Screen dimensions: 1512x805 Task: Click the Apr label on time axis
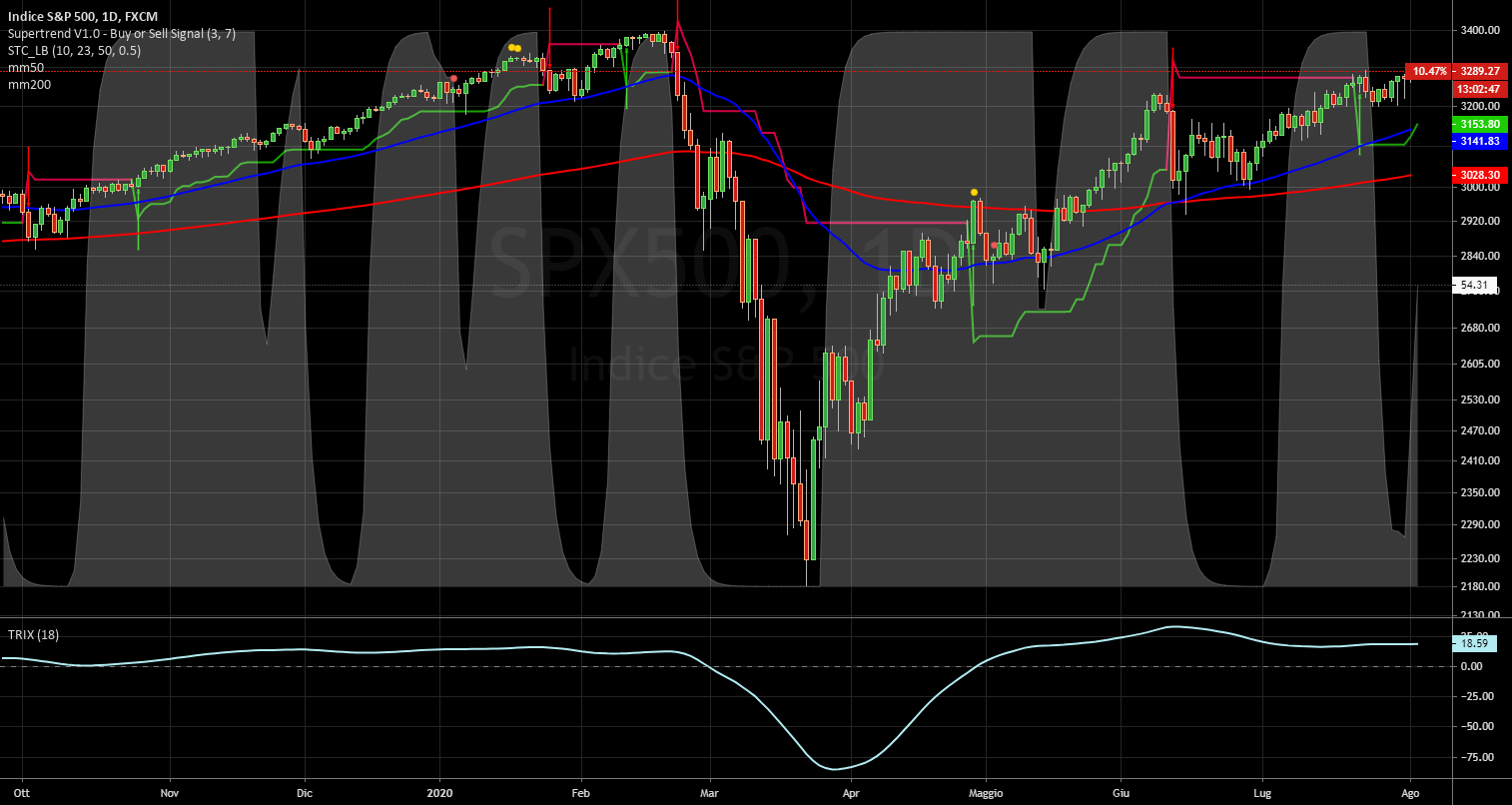pos(851,792)
